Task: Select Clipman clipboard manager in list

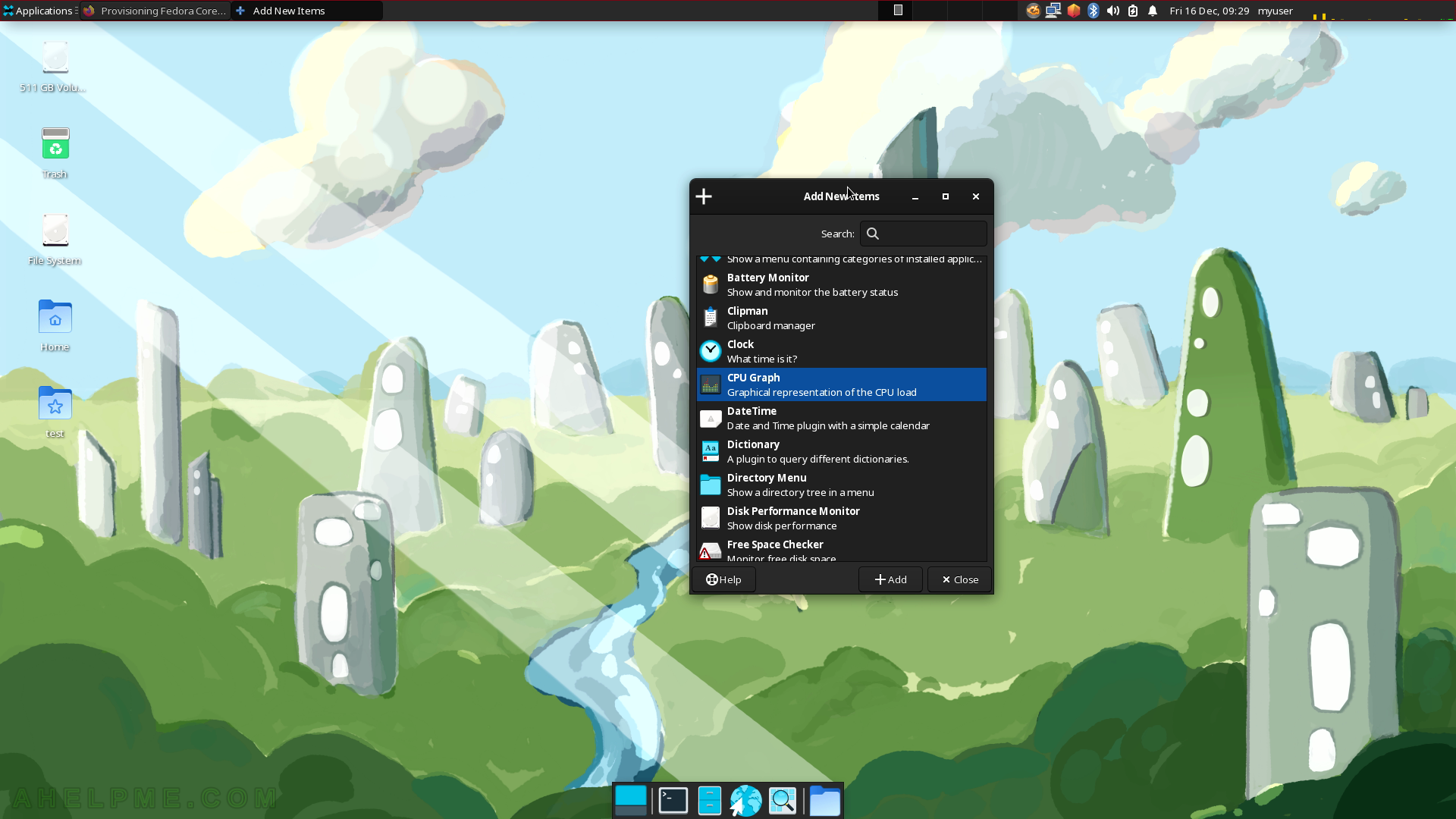Action: pos(841,318)
